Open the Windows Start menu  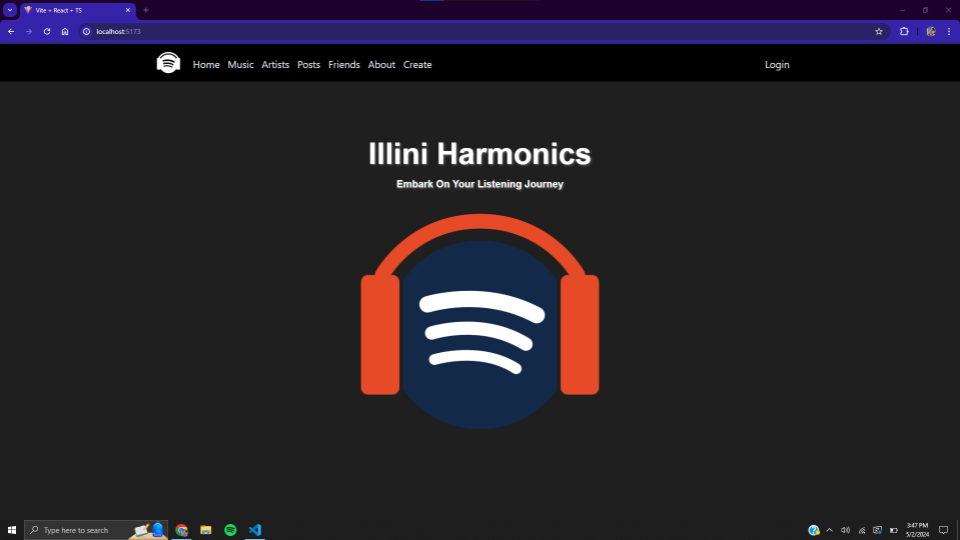pyautogui.click(x=12, y=530)
